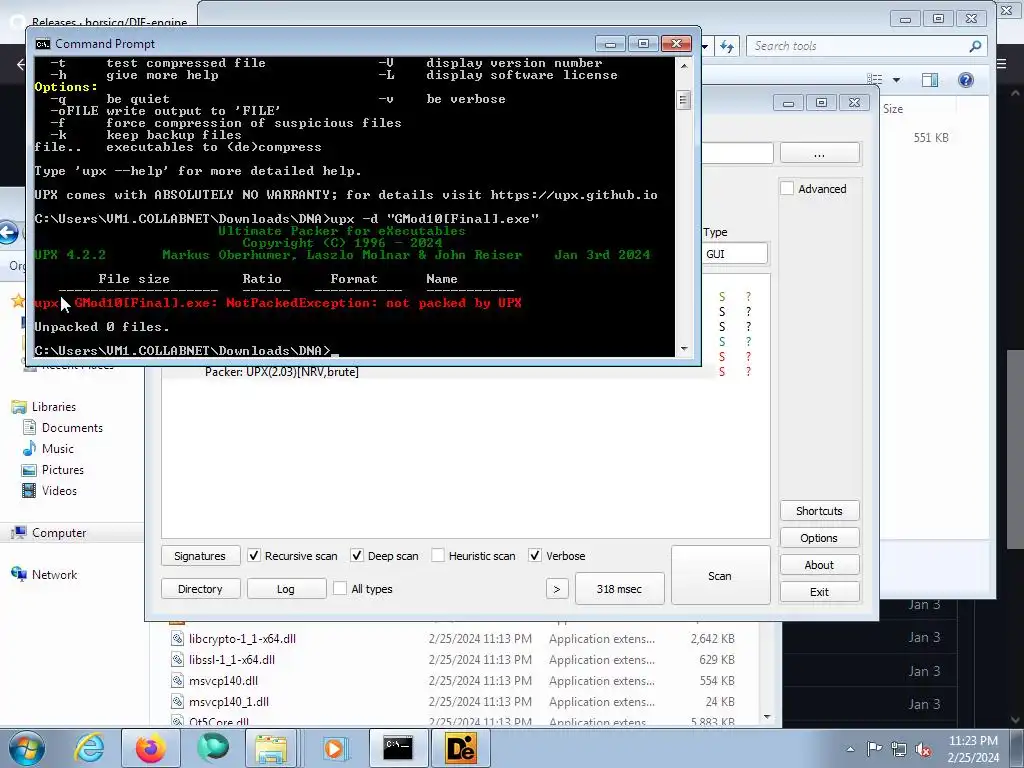Click Command Prompt scroll up arrow
The width and height of the screenshot is (1024, 768).
(x=684, y=66)
